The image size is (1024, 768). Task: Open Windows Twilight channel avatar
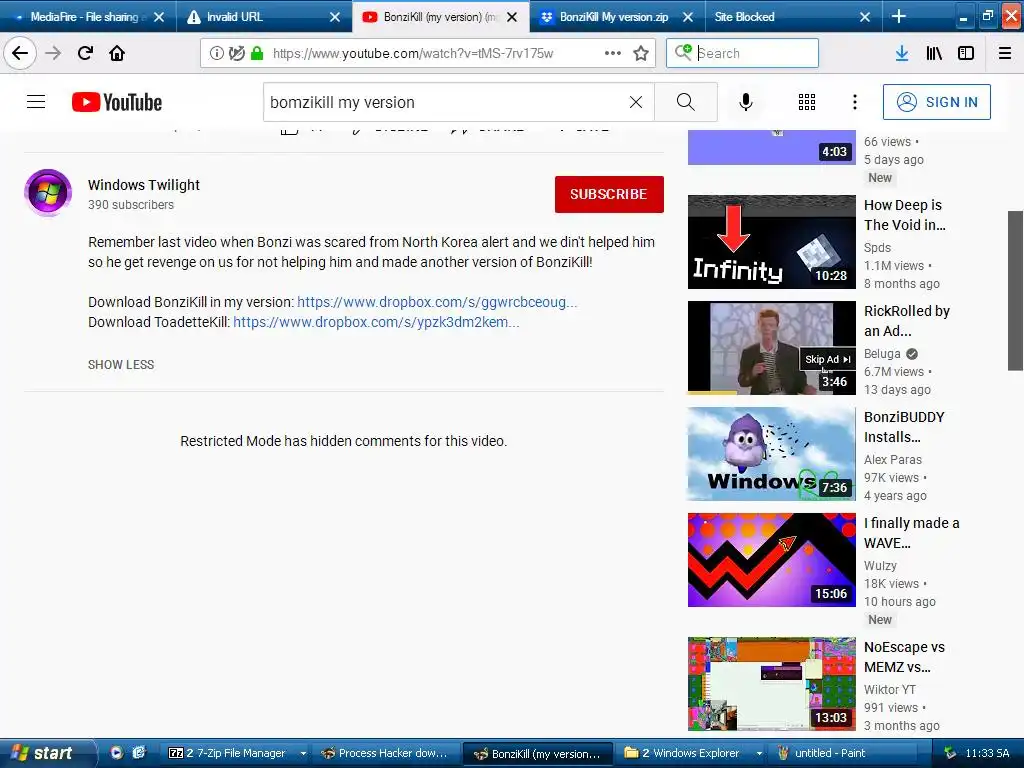point(48,193)
